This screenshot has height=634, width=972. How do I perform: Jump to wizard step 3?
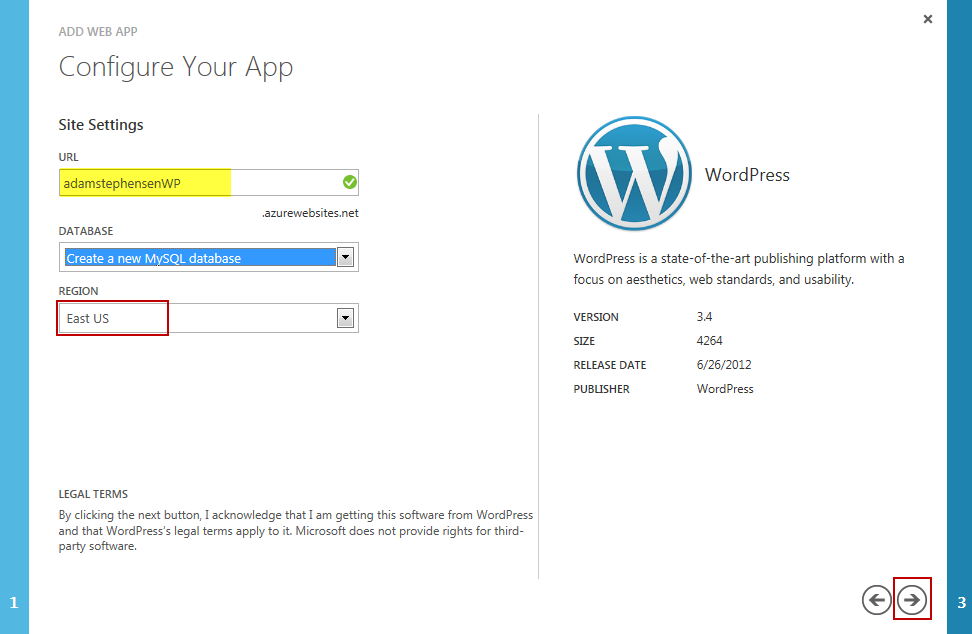961,602
